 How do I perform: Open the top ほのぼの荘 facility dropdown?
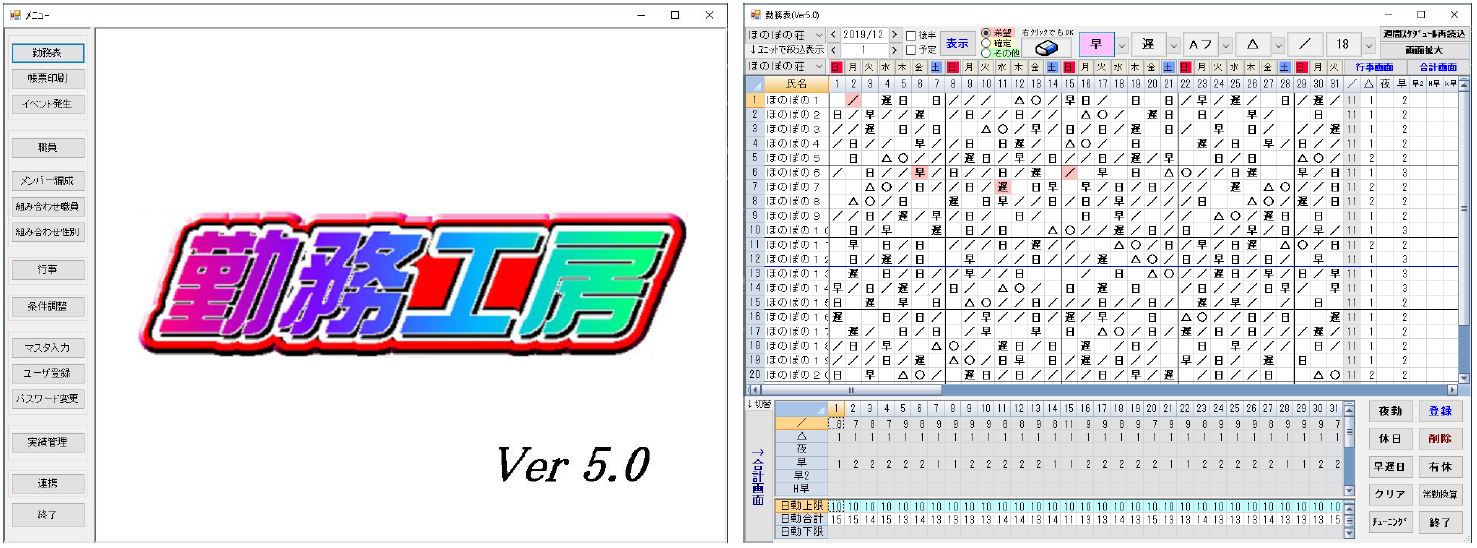(784, 35)
